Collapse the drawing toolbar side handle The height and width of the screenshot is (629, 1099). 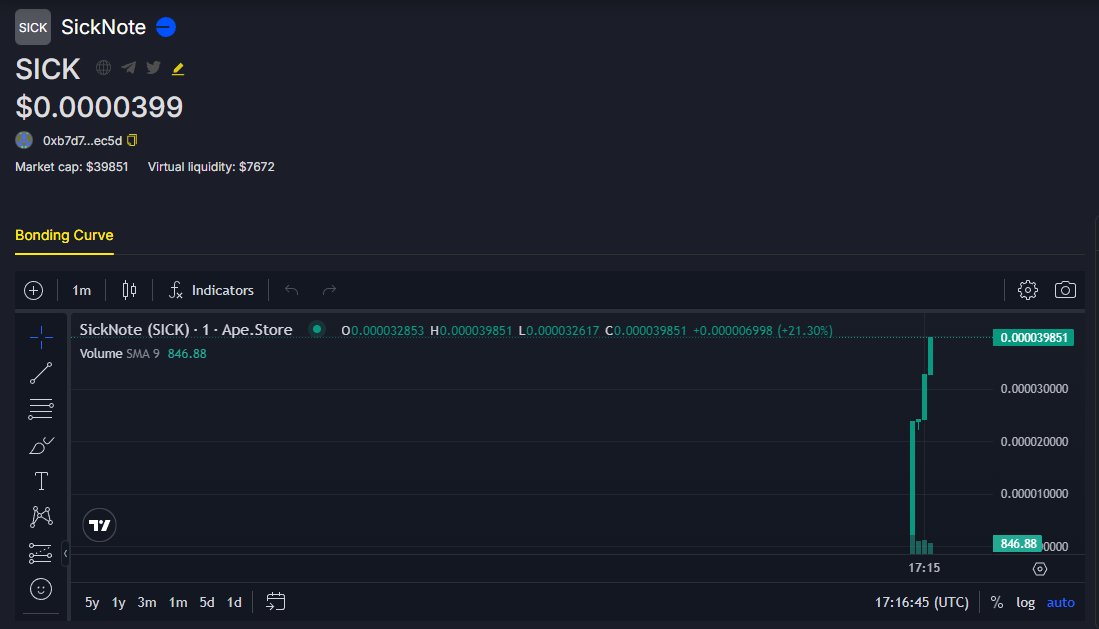[65, 554]
